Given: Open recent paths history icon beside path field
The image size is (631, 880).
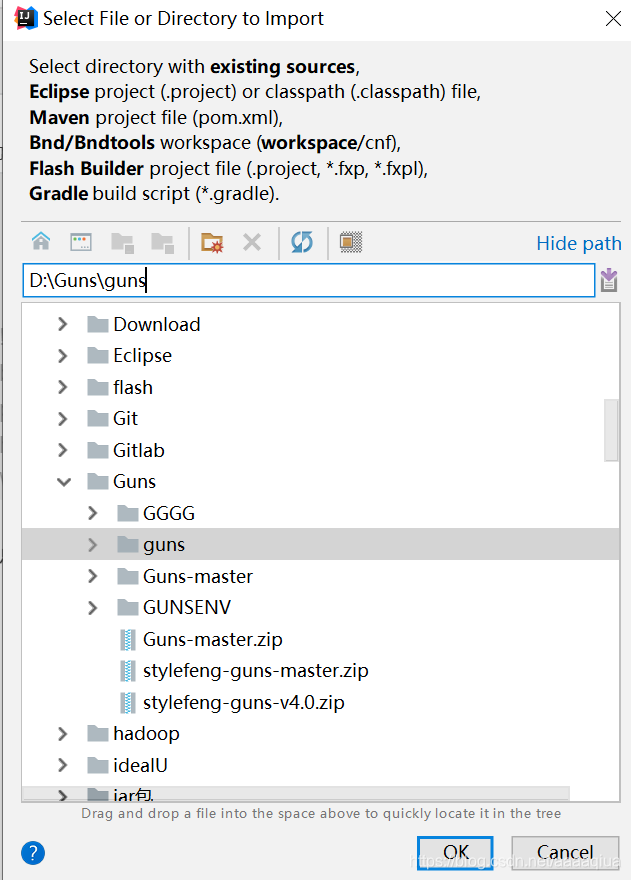Looking at the screenshot, I should tap(609, 280).
